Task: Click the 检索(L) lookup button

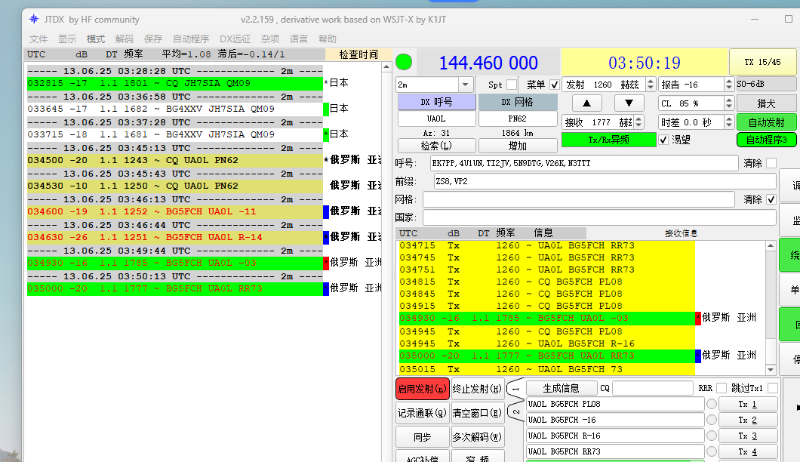Action: tap(436, 145)
